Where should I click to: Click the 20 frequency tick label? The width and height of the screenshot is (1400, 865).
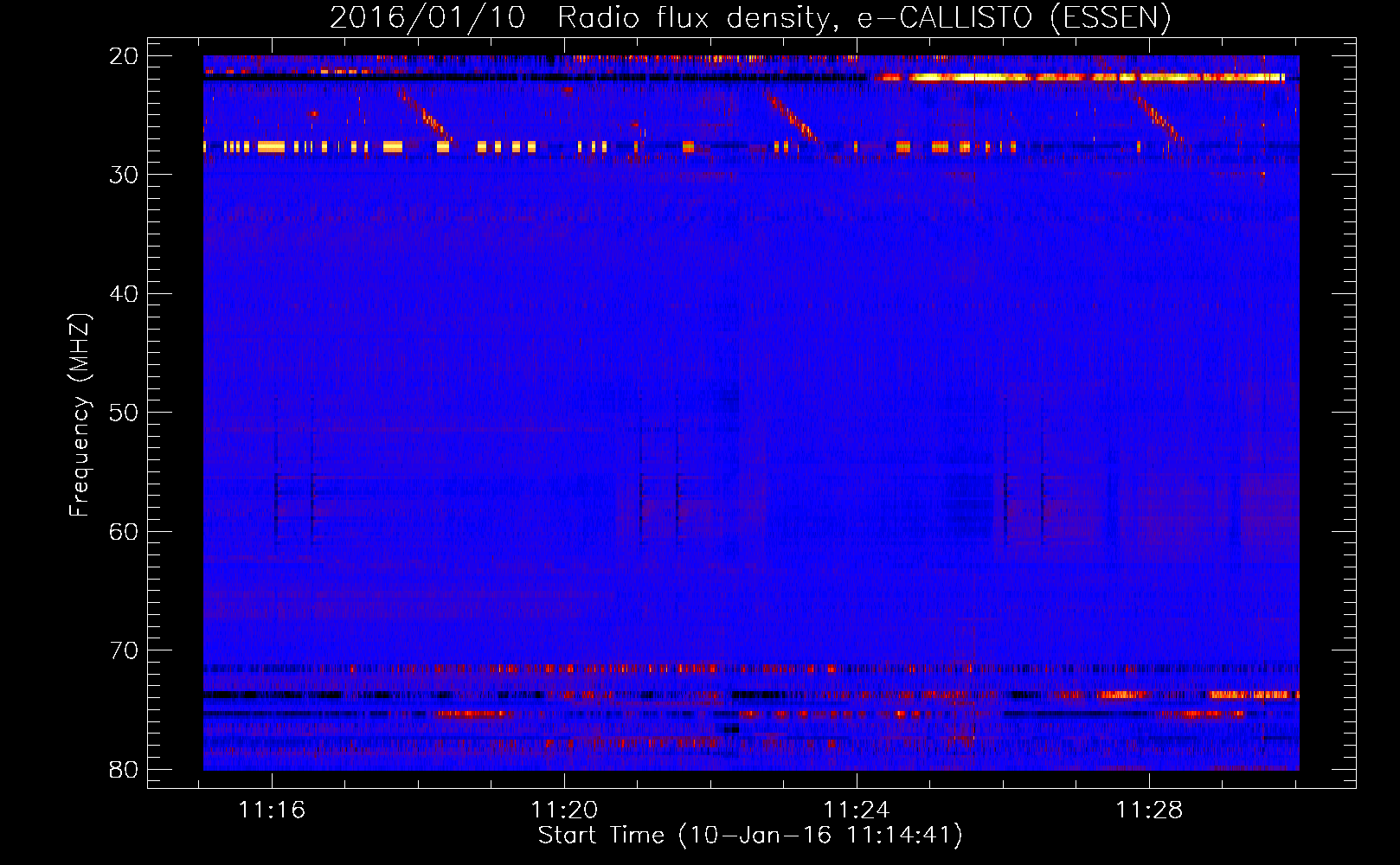click(x=124, y=56)
